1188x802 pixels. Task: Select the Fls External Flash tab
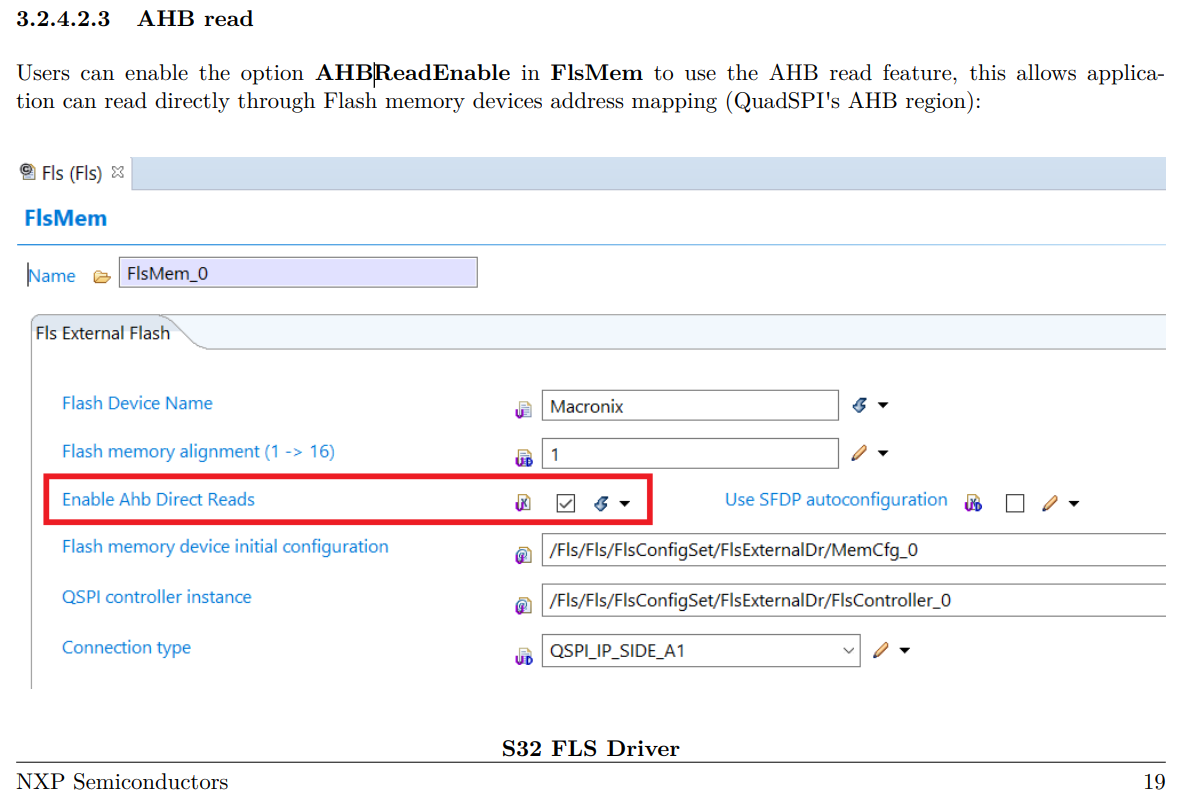click(101, 332)
